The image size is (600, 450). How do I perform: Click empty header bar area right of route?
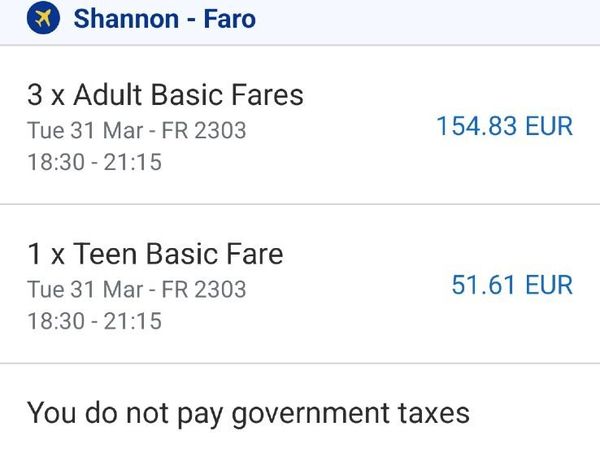coord(430,18)
